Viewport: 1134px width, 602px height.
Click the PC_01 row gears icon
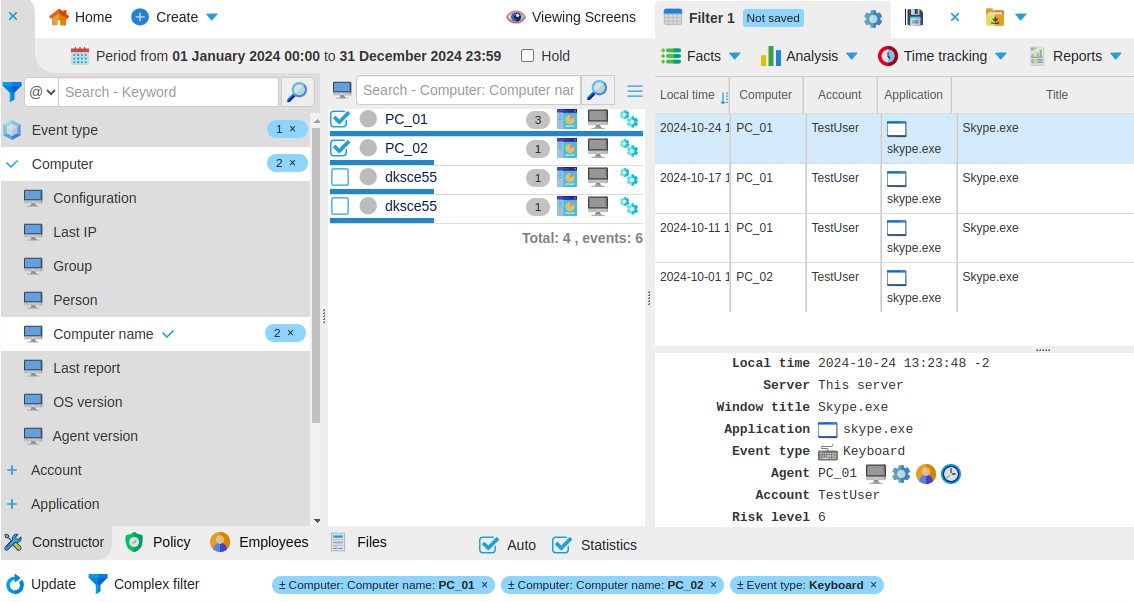tap(629, 120)
